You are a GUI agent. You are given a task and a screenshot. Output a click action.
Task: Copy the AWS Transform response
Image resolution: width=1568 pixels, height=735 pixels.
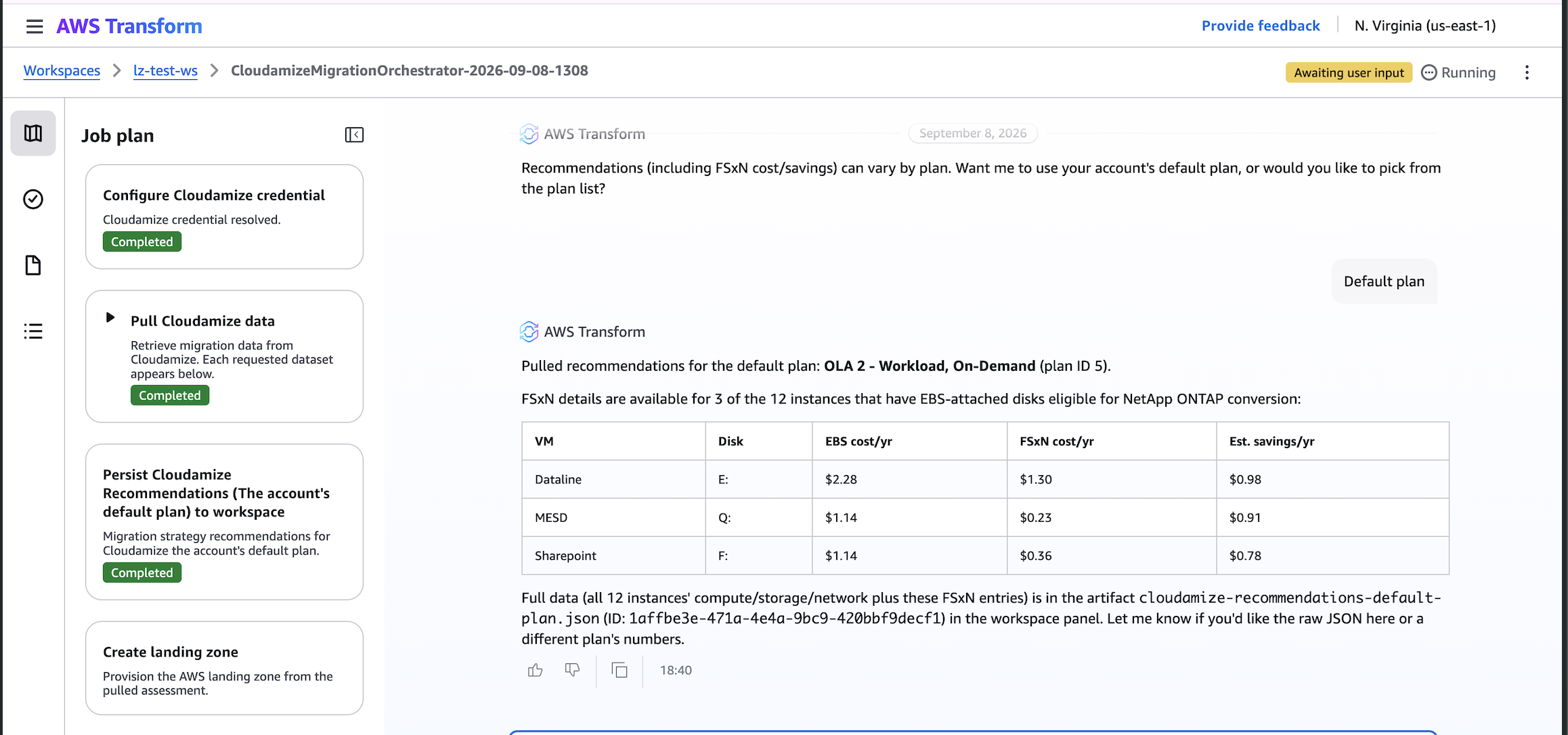point(619,670)
